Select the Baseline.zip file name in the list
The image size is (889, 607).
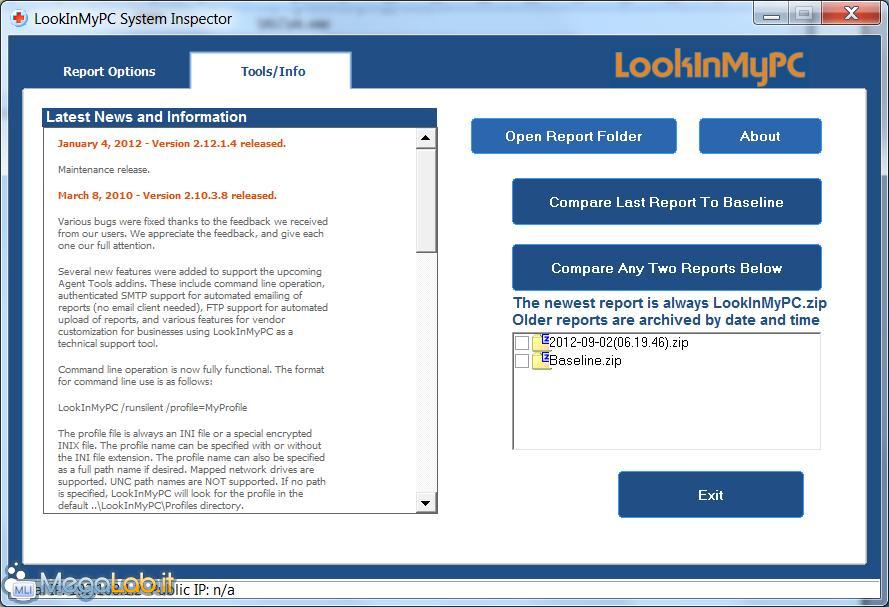(585, 361)
